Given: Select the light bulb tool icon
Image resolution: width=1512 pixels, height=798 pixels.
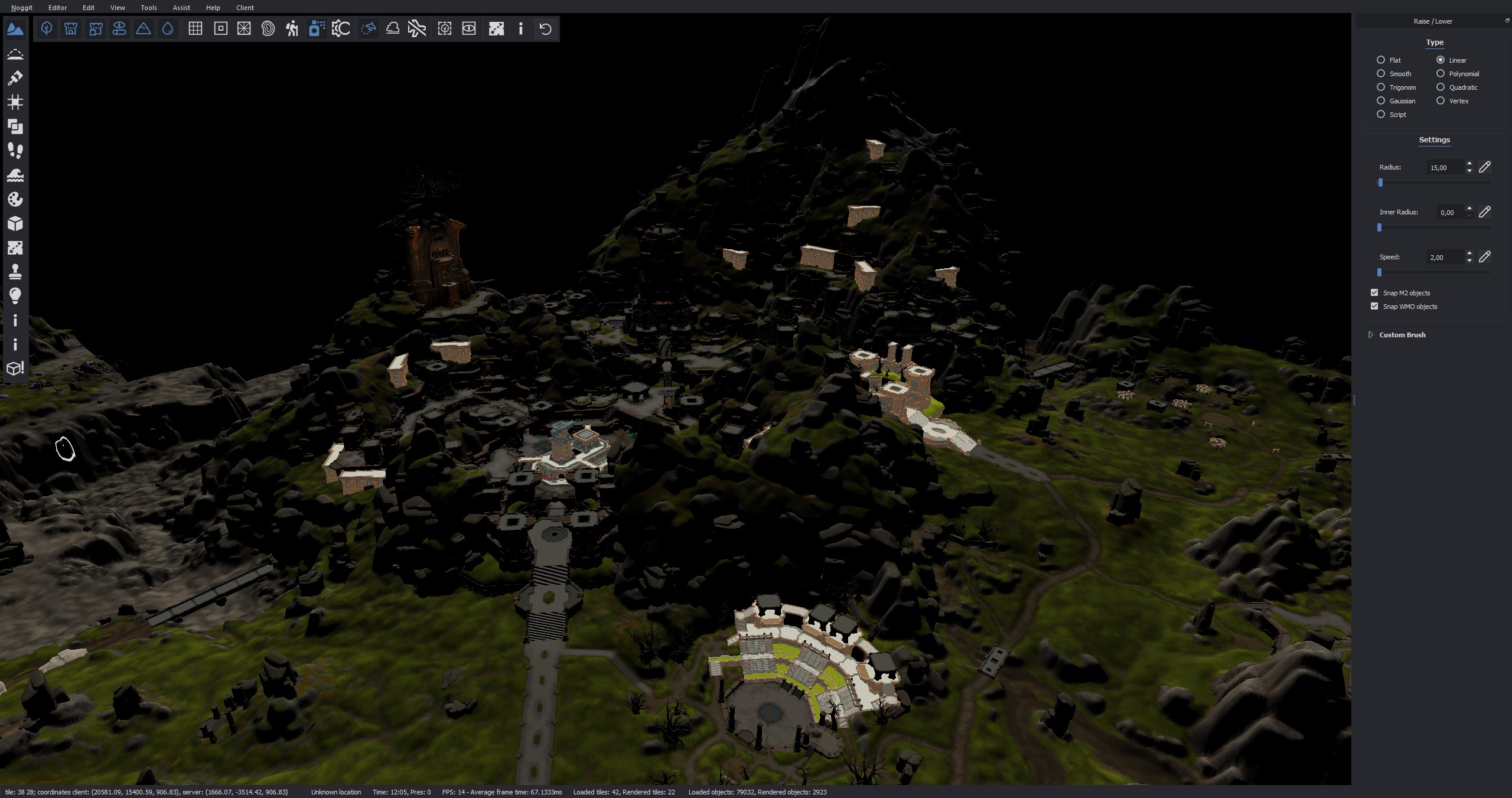Looking at the screenshot, I should click(15, 296).
